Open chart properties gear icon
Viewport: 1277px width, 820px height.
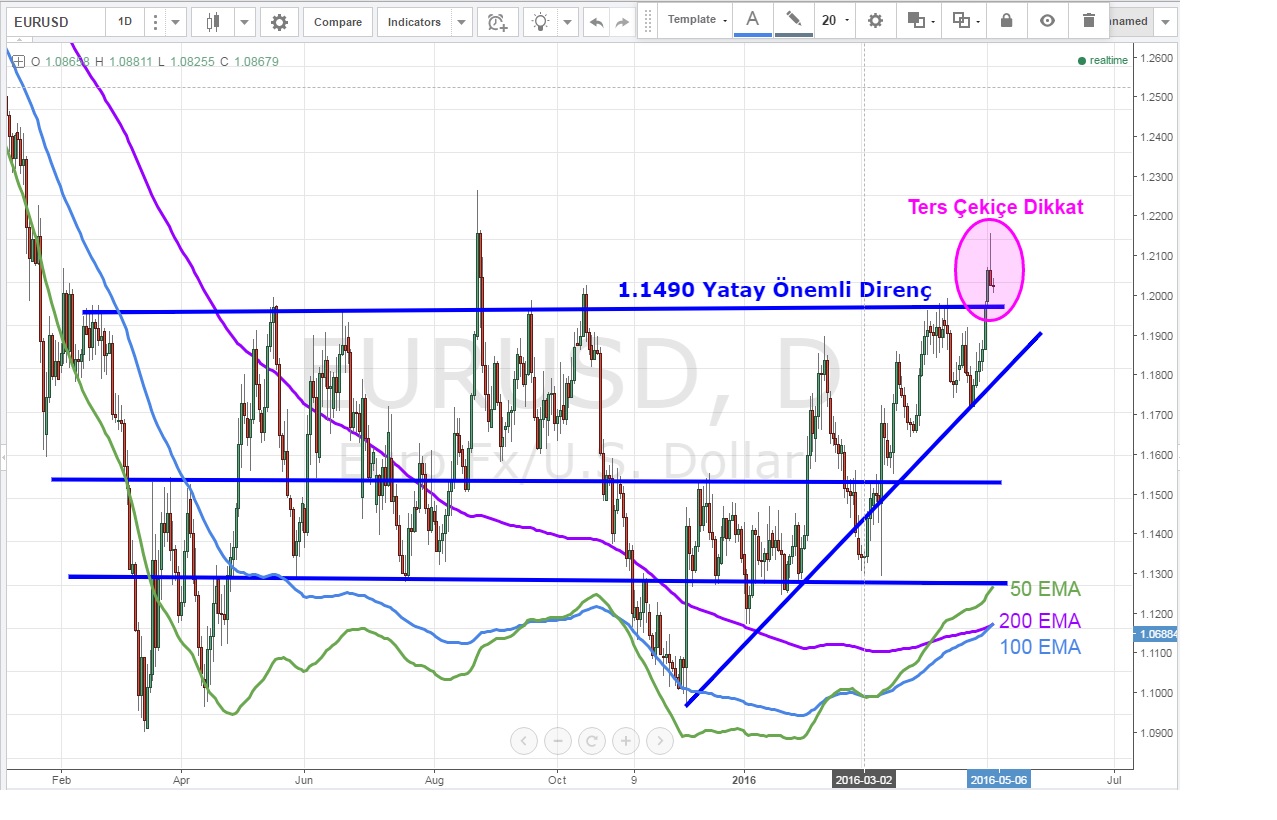click(279, 22)
